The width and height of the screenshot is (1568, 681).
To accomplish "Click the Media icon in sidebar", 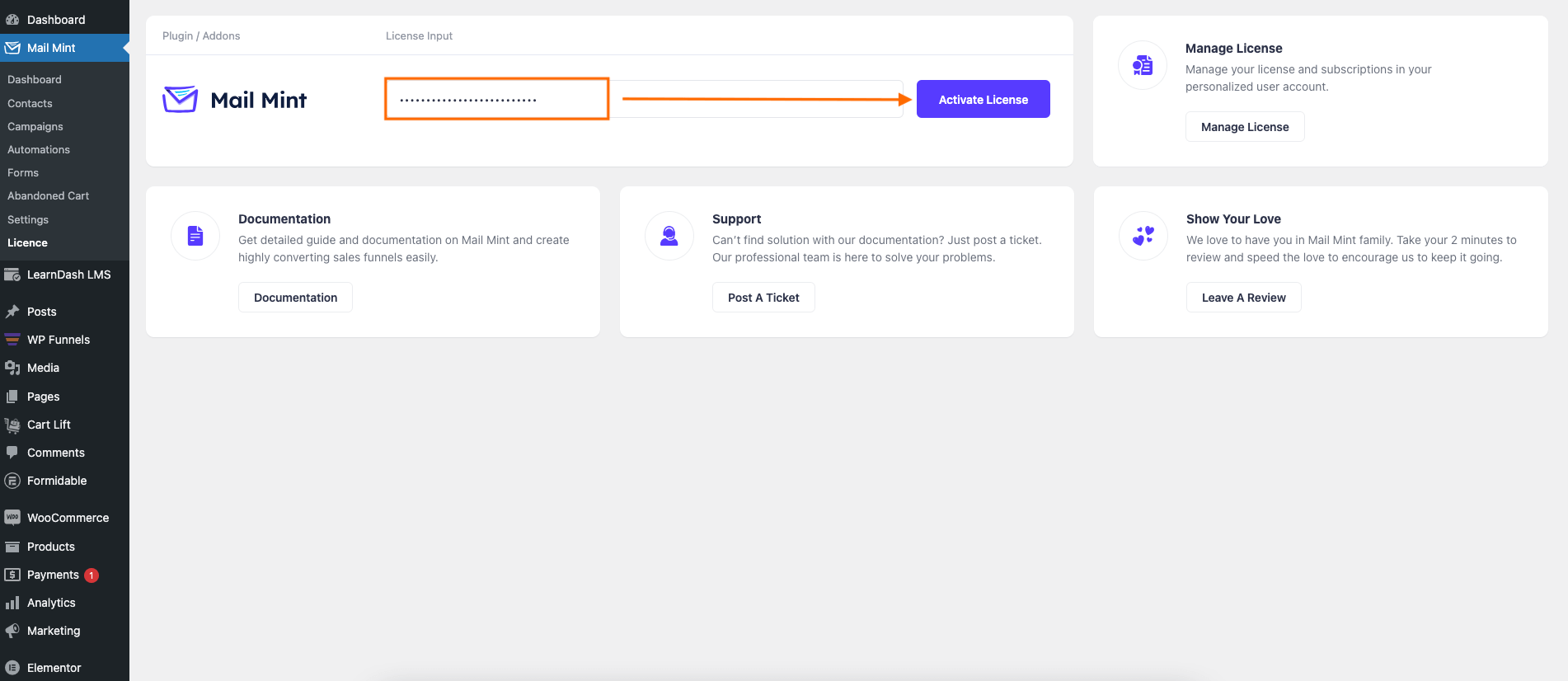I will tap(12, 368).
